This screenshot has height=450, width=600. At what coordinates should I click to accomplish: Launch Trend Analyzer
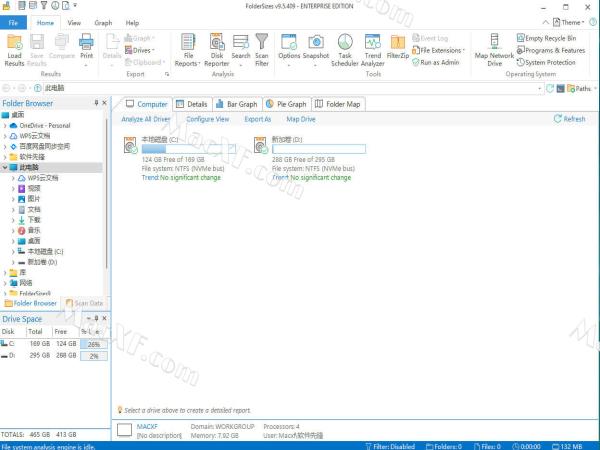coord(372,50)
